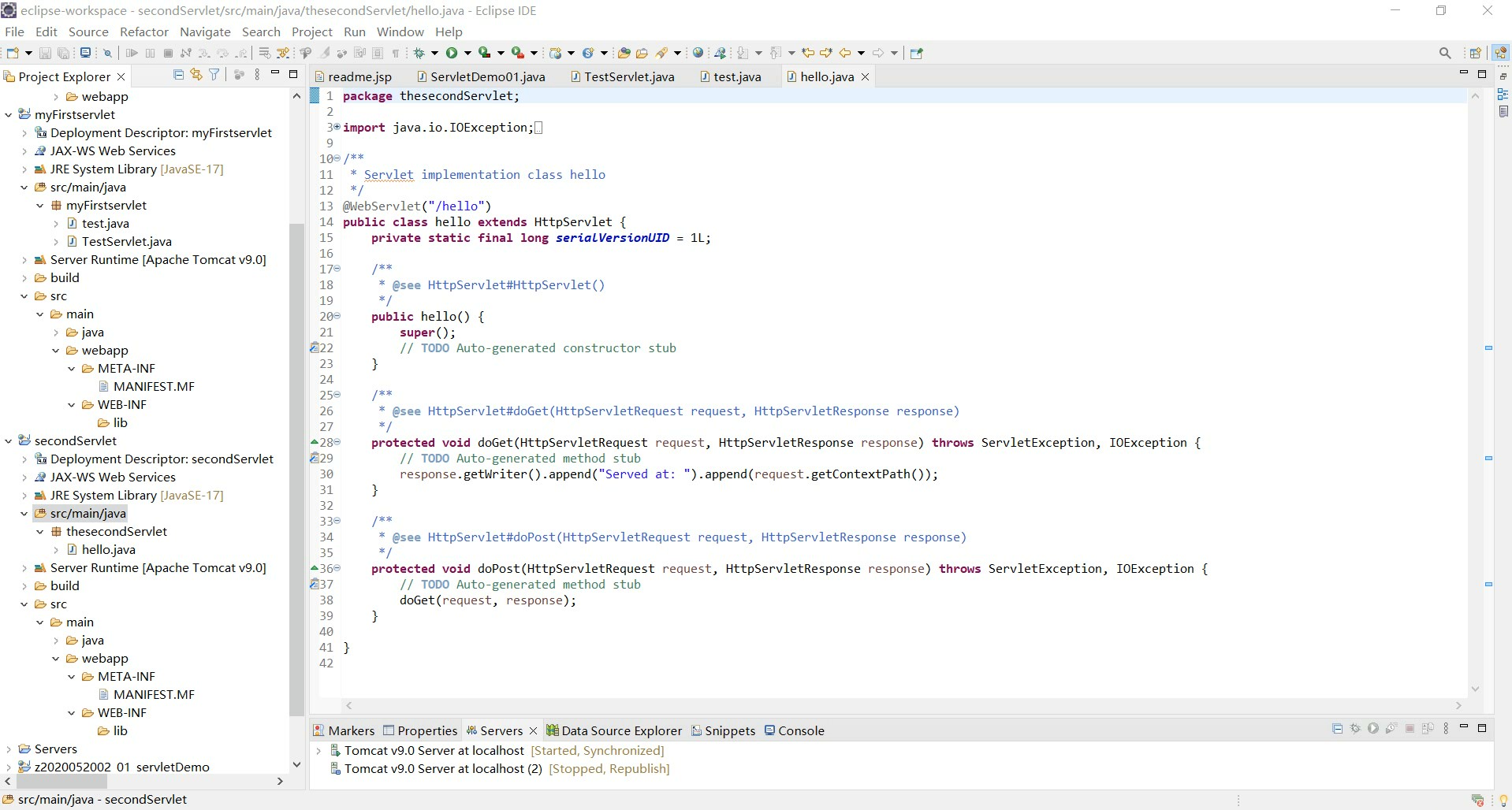This screenshot has height=810, width=1512.
Task: Click the Search magnifier in top-right toolbar
Action: coord(1445,53)
